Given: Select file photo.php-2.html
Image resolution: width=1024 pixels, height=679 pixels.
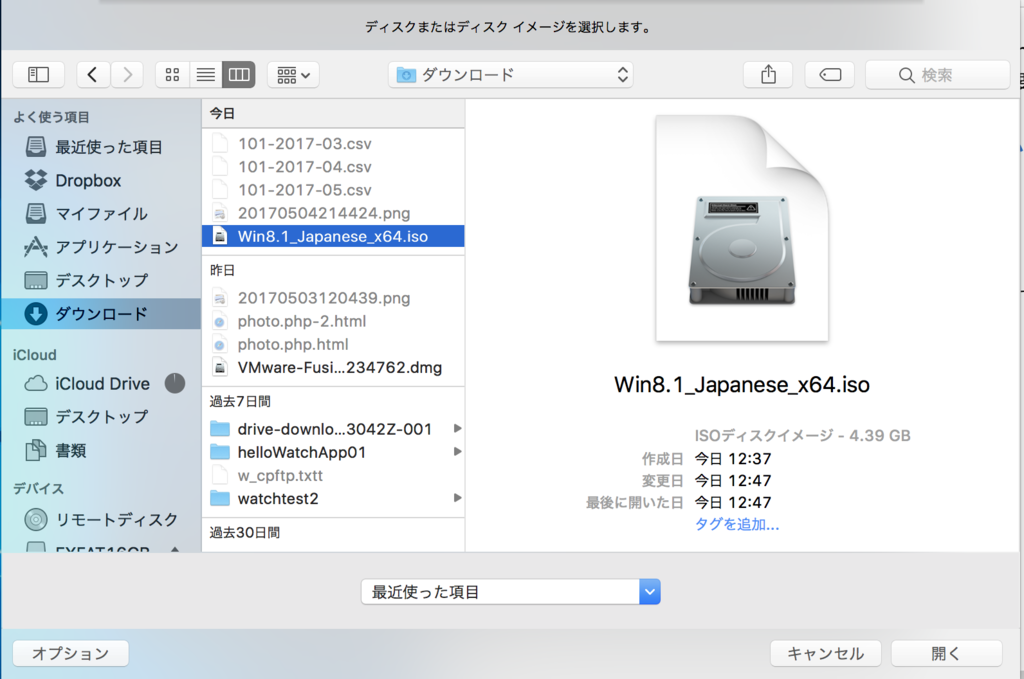Looking at the screenshot, I should pos(333,321).
